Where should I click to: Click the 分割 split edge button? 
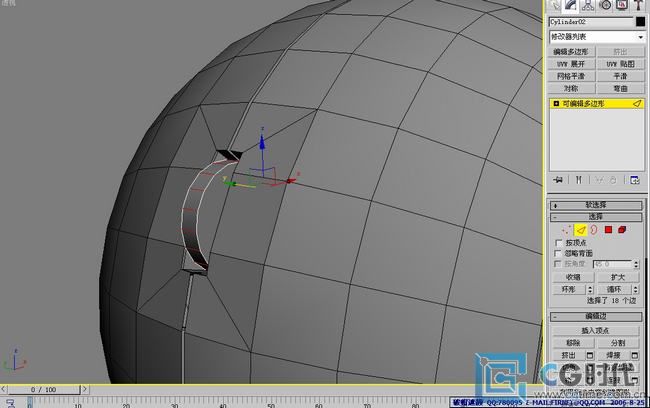(x=618, y=343)
